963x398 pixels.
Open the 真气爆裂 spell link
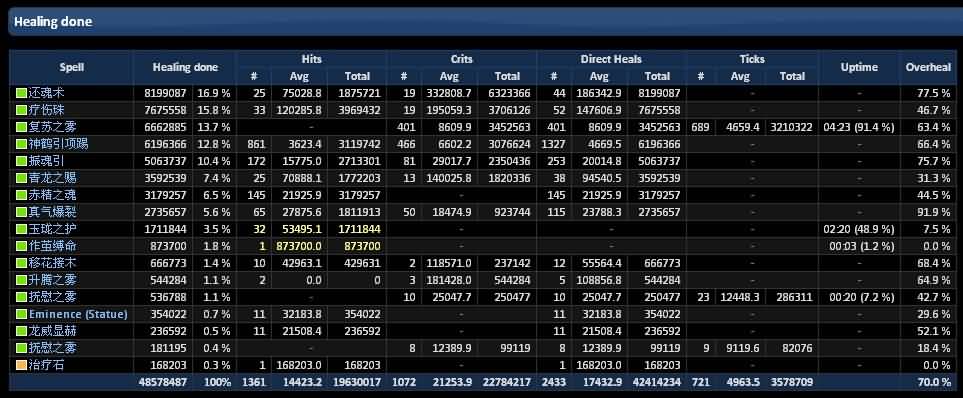[52, 212]
